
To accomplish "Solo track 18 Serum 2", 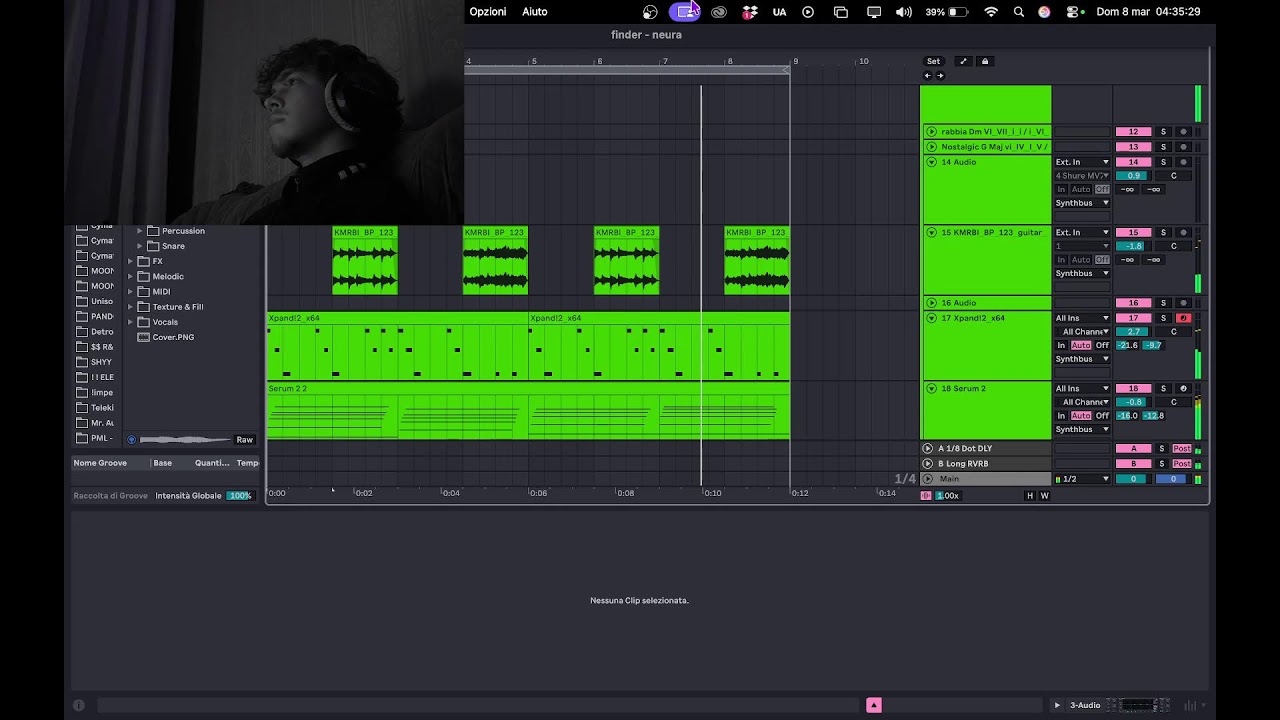I will [x=1163, y=388].
